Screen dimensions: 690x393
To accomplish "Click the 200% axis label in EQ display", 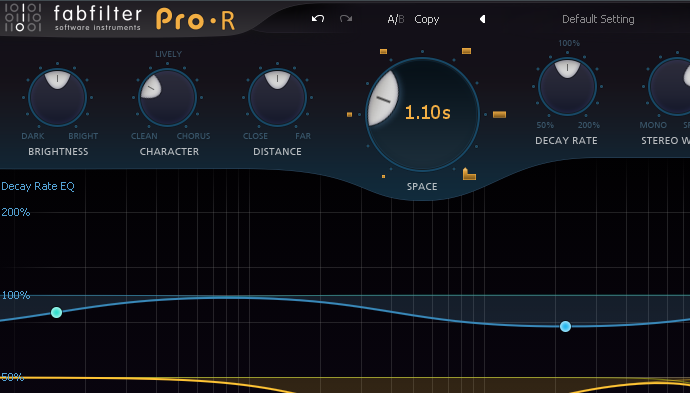I will coord(16,212).
